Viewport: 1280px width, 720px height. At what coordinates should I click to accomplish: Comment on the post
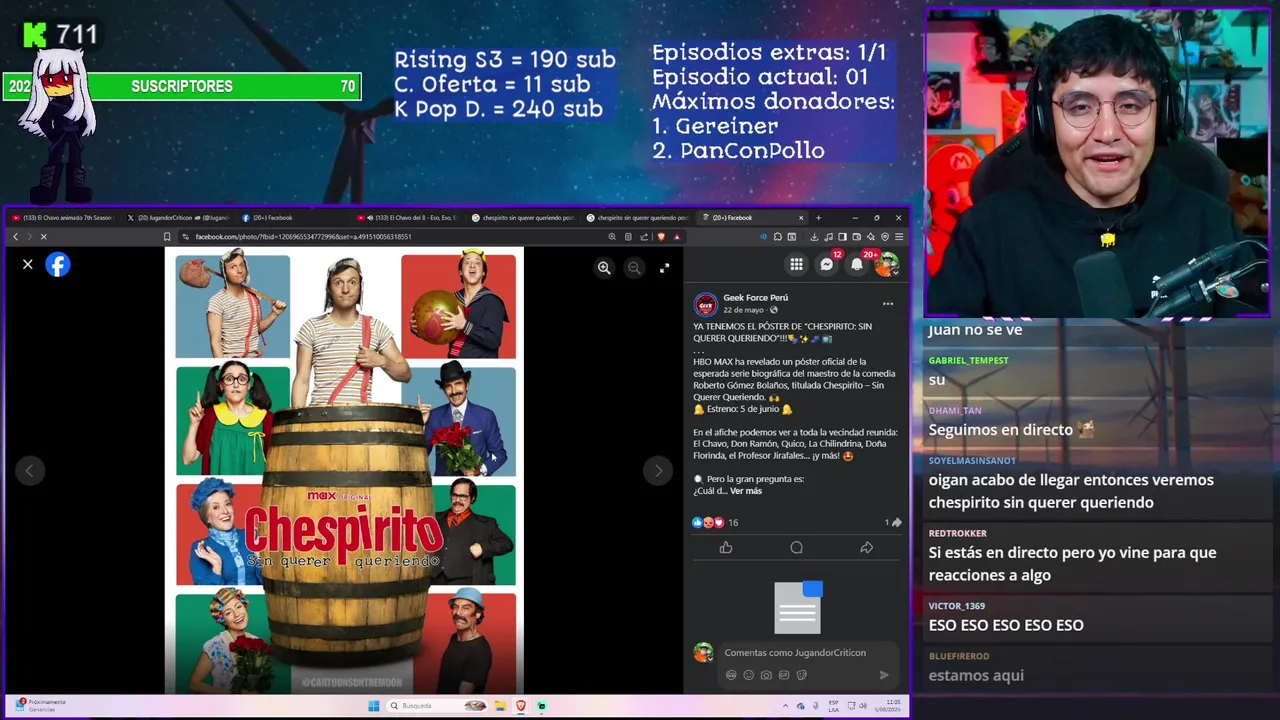[796, 547]
